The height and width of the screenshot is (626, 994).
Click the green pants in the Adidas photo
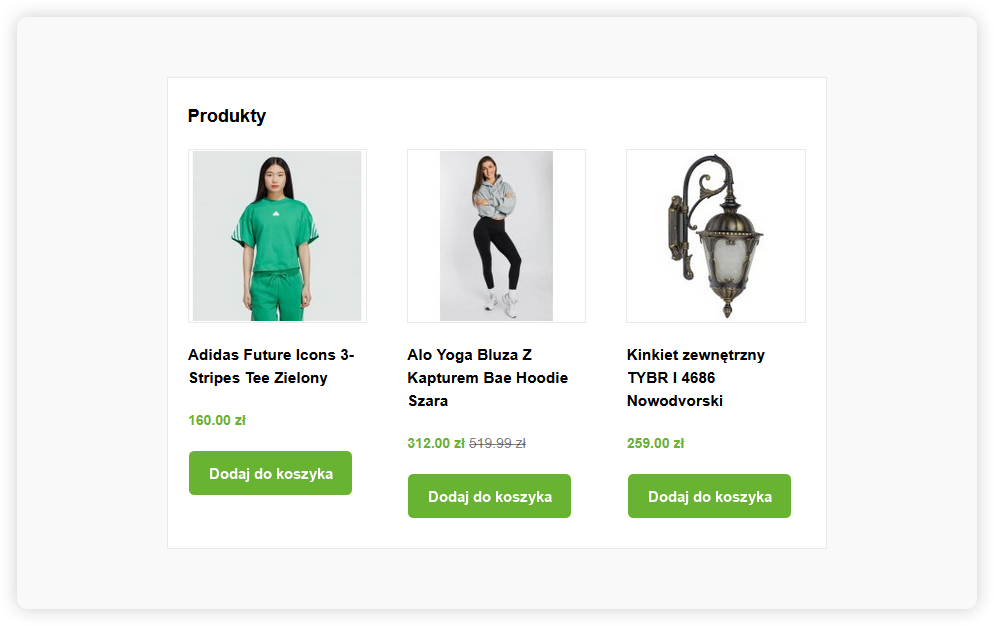tap(275, 298)
